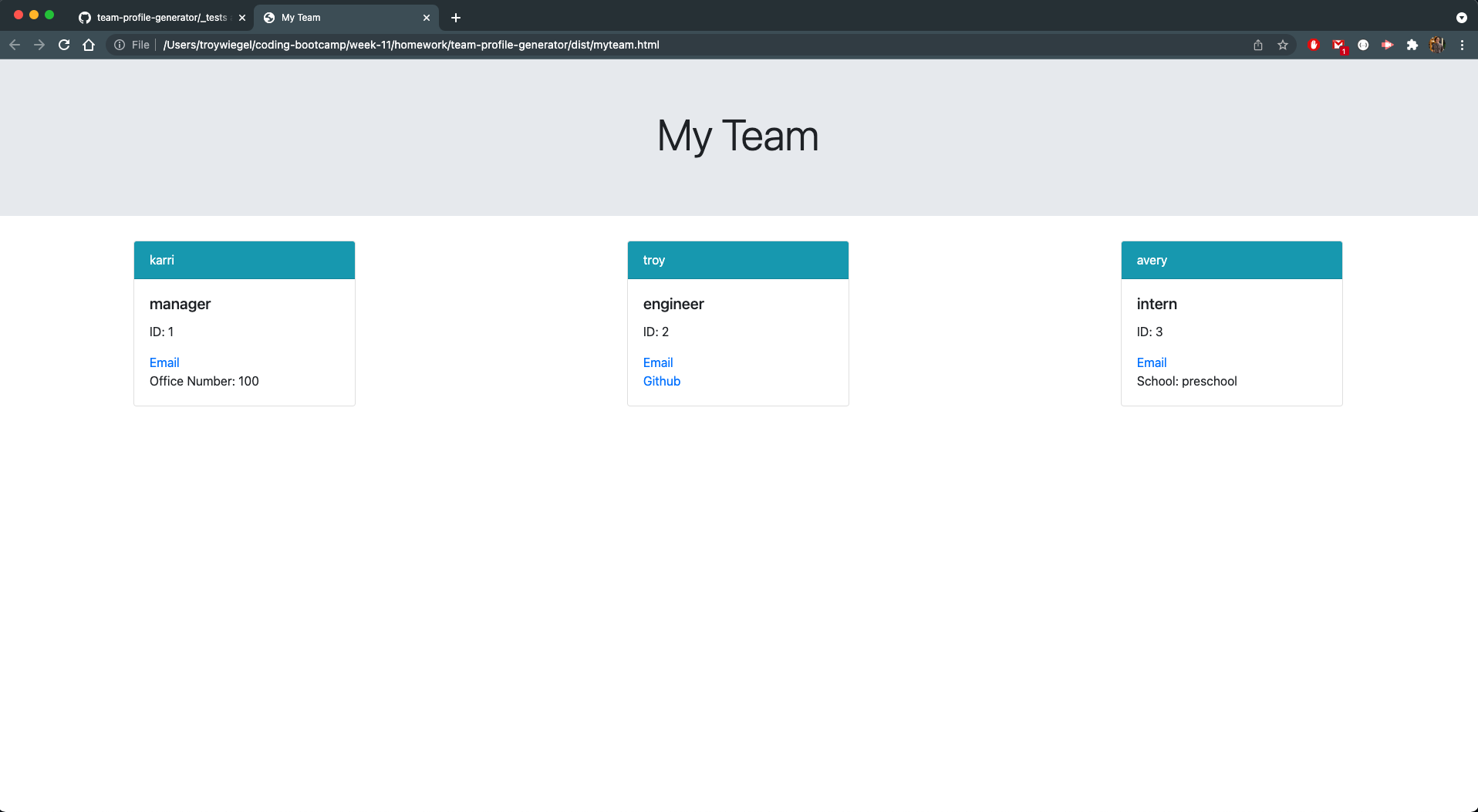This screenshot has height=812, width=1478.
Task: Click the browser back arrow
Action: pyautogui.click(x=15, y=45)
